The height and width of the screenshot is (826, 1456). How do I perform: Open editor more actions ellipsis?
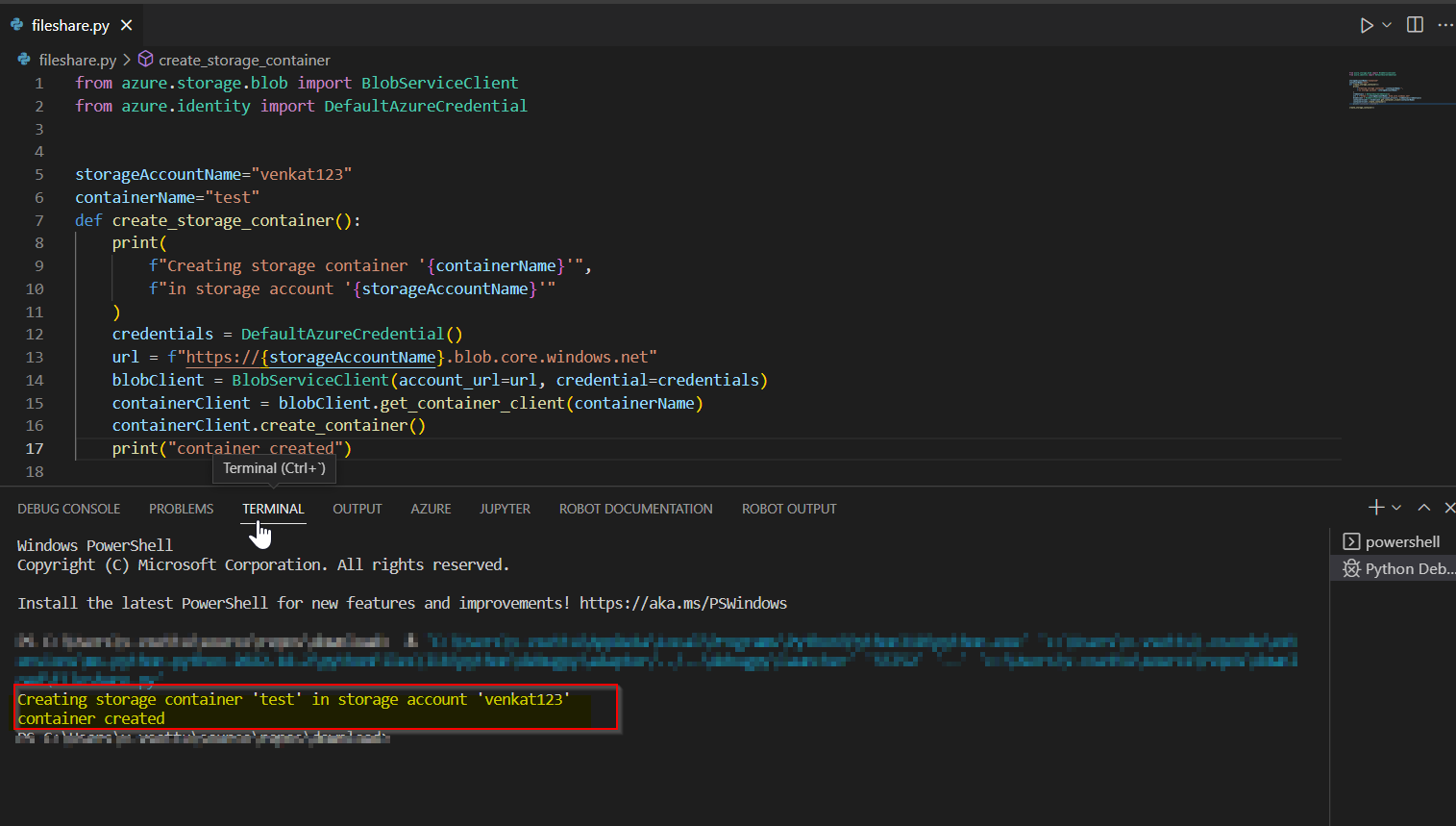coord(1444,25)
